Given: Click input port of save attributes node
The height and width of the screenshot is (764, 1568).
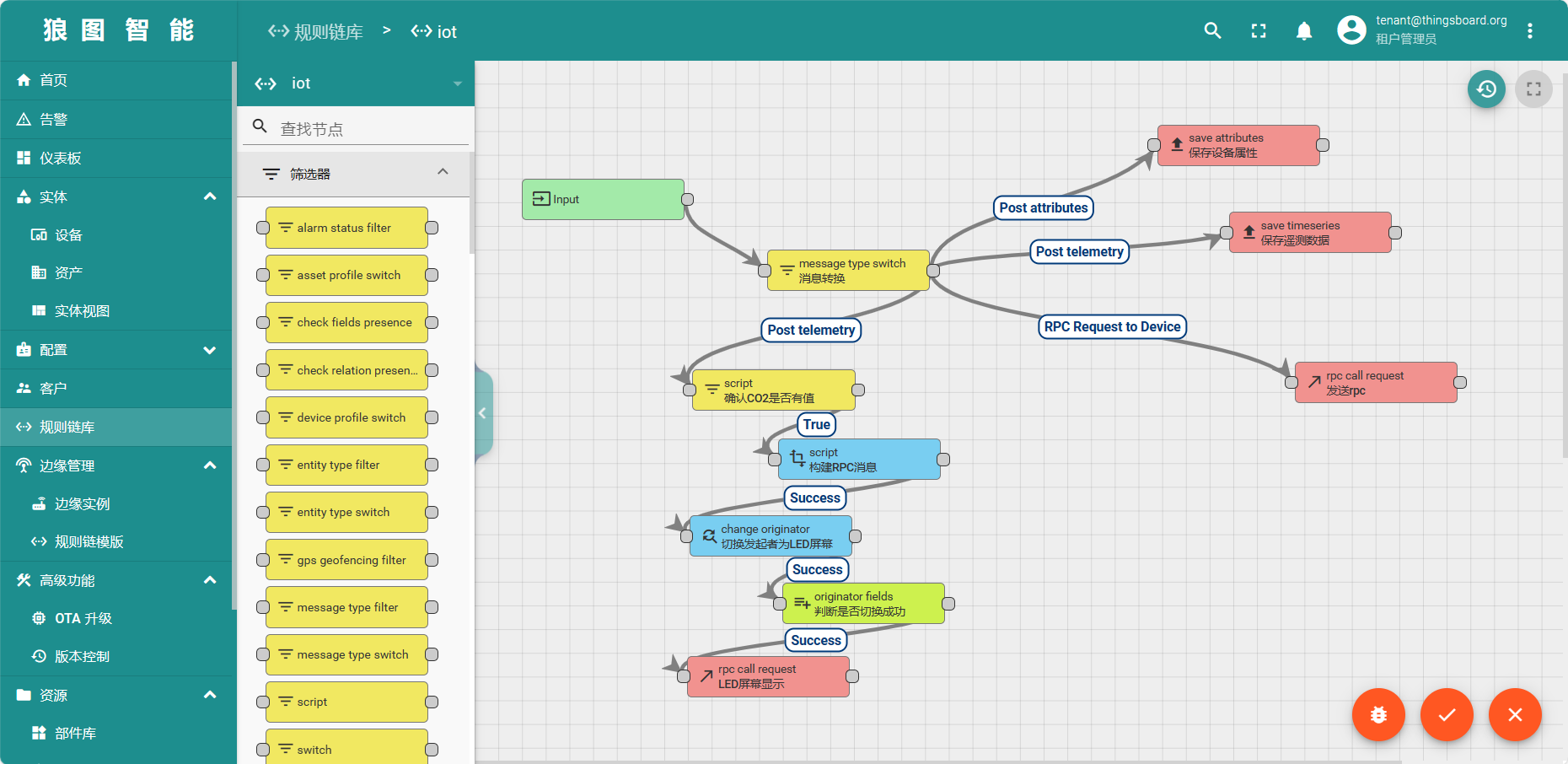Looking at the screenshot, I should tap(1154, 145).
